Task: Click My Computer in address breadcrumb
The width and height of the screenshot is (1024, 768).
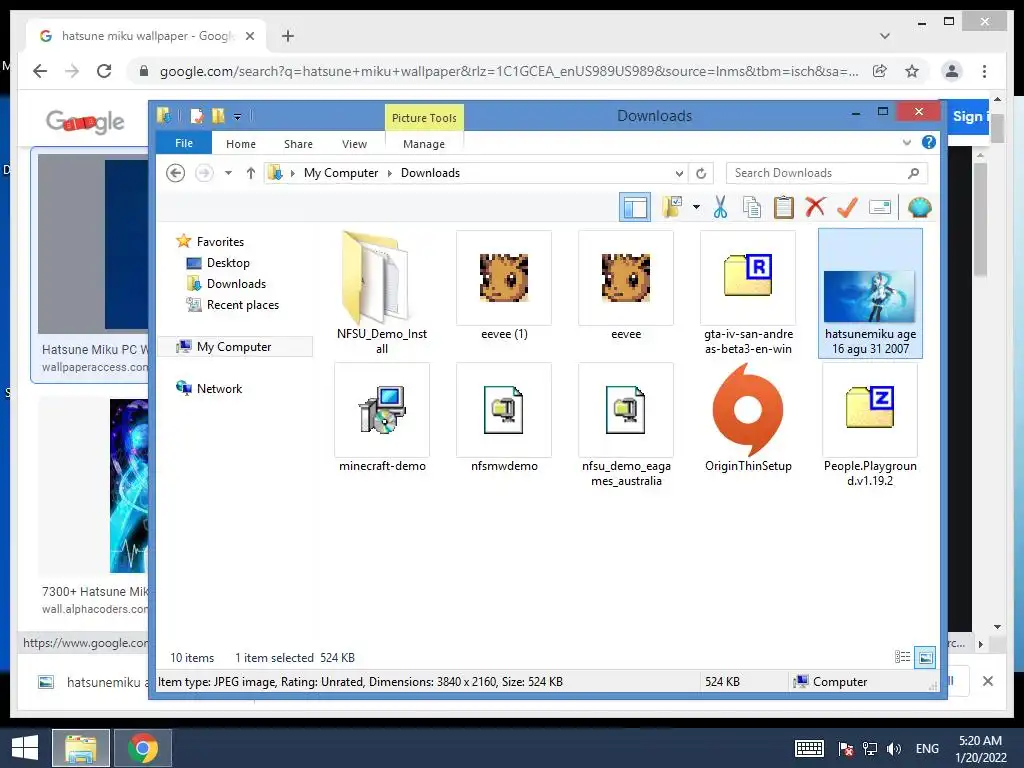Action: pyautogui.click(x=341, y=173)
